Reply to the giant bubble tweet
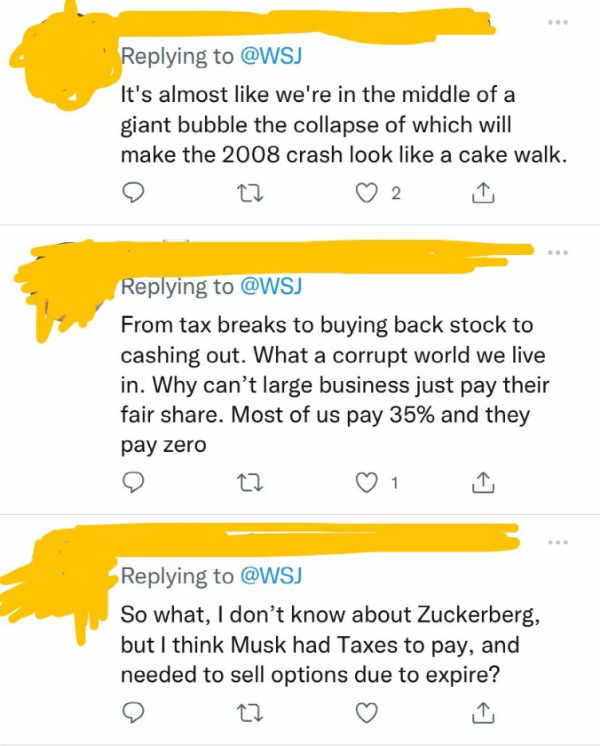Image resolution: width=600 pixels, height=746 pixels. point(132,194)
